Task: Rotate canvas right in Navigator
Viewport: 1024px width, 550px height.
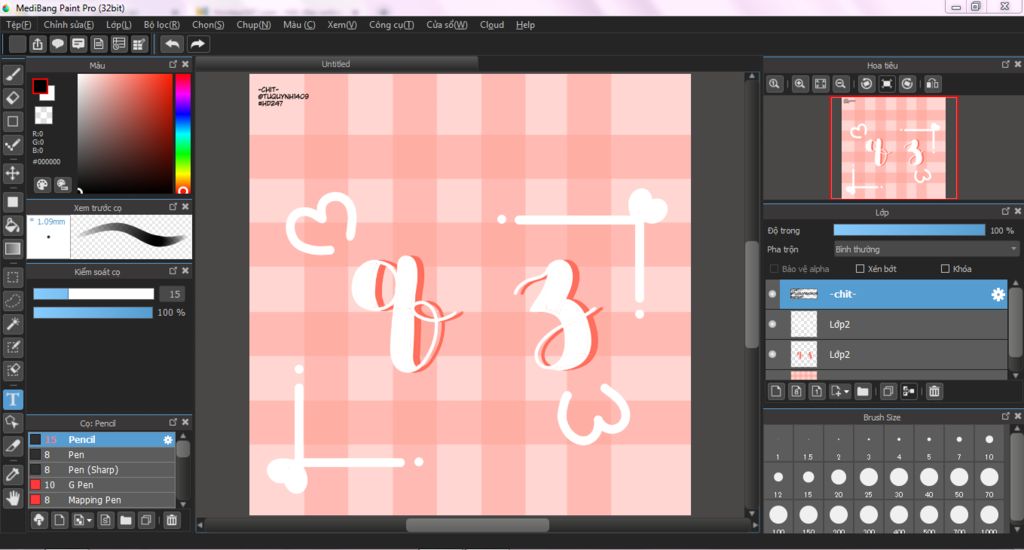Action: (908, 84)
